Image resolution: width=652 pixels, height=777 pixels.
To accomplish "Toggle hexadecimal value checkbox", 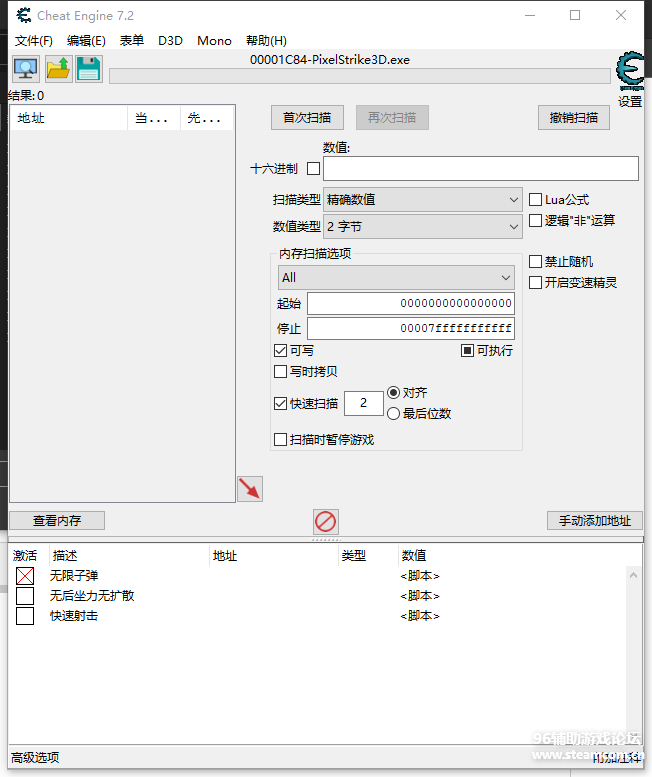I will (313, 168).
